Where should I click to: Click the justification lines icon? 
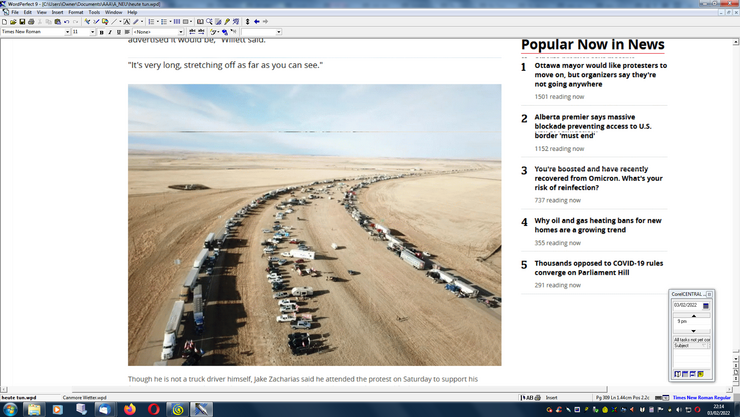pyautogui.click(x=127, y=32)
